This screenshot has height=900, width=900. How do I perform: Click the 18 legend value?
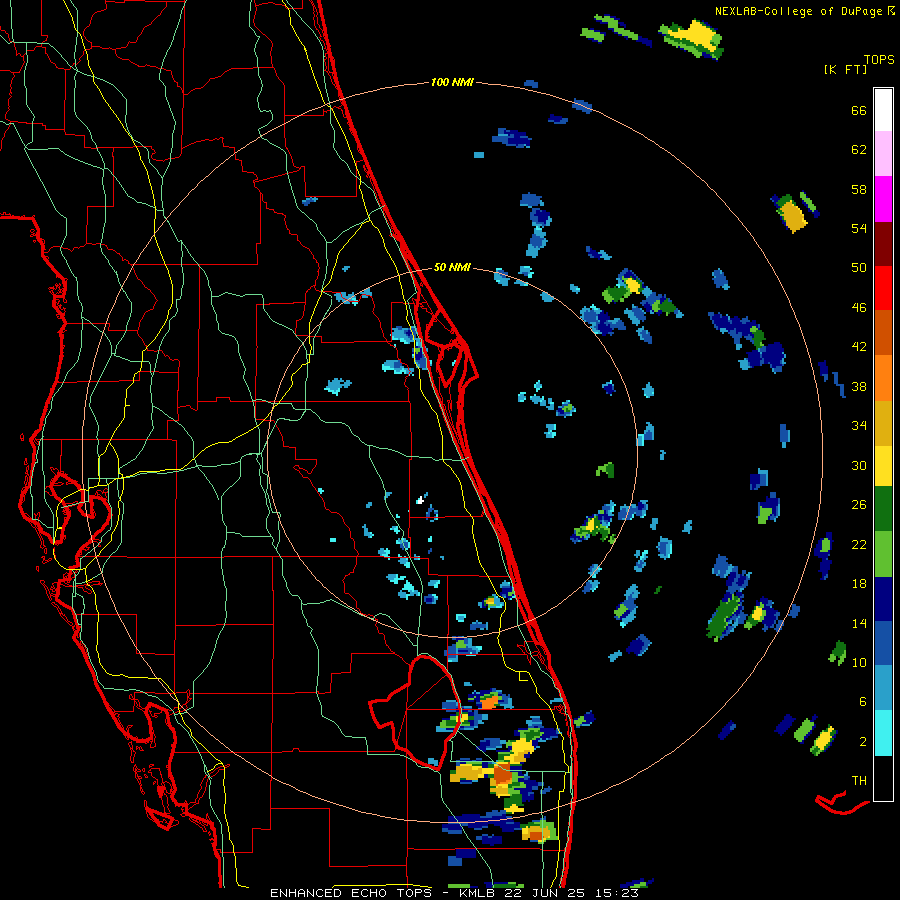[x=859, y=584]
